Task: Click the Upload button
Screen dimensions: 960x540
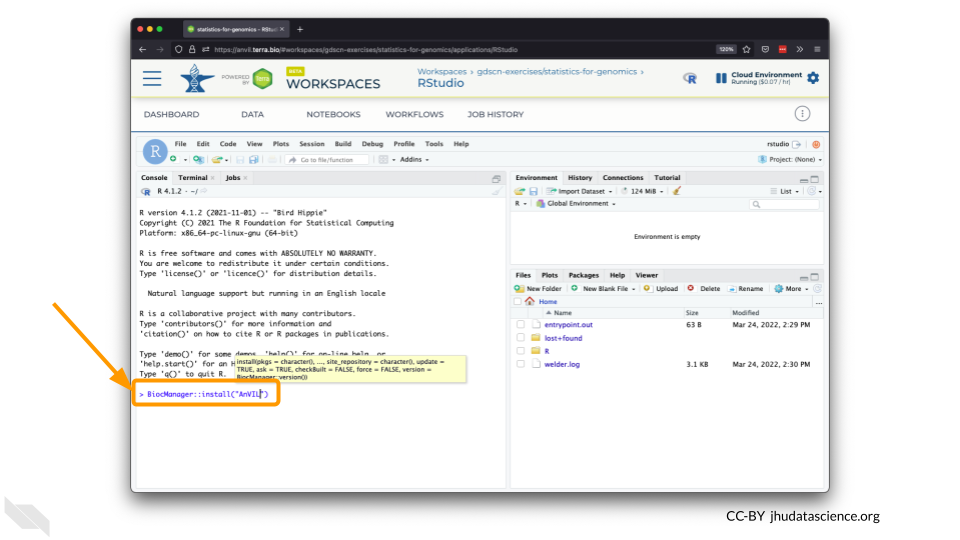Action: [661, 288]
